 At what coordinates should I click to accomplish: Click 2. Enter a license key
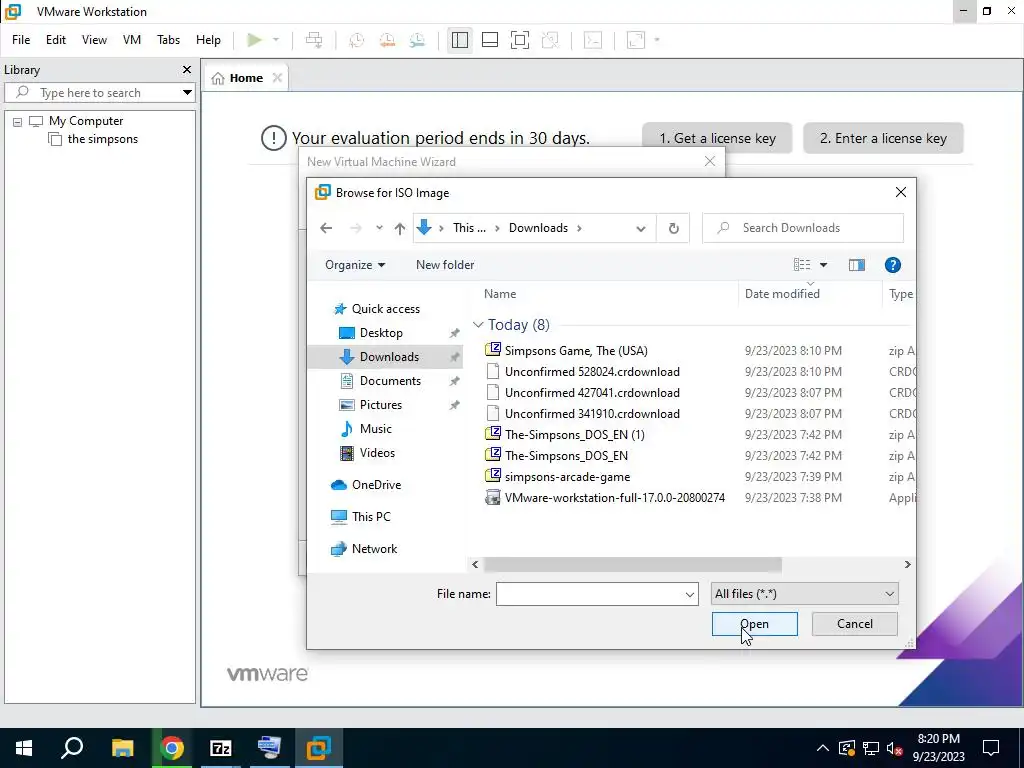[883, 138]
